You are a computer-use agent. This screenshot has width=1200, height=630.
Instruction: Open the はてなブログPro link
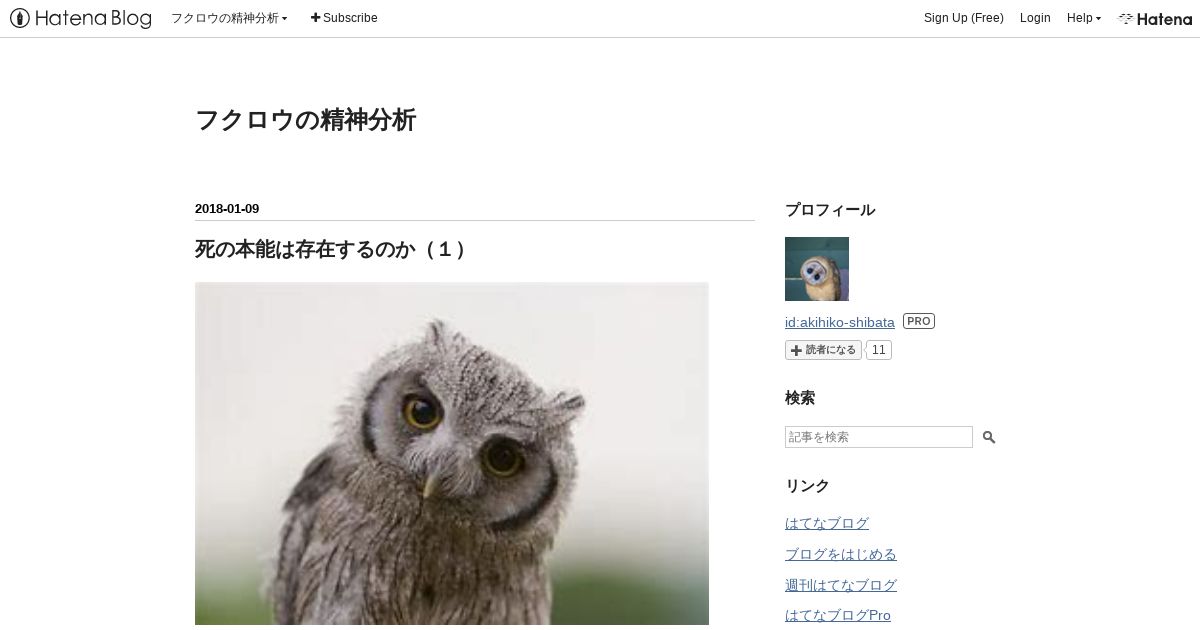[838, 616]
